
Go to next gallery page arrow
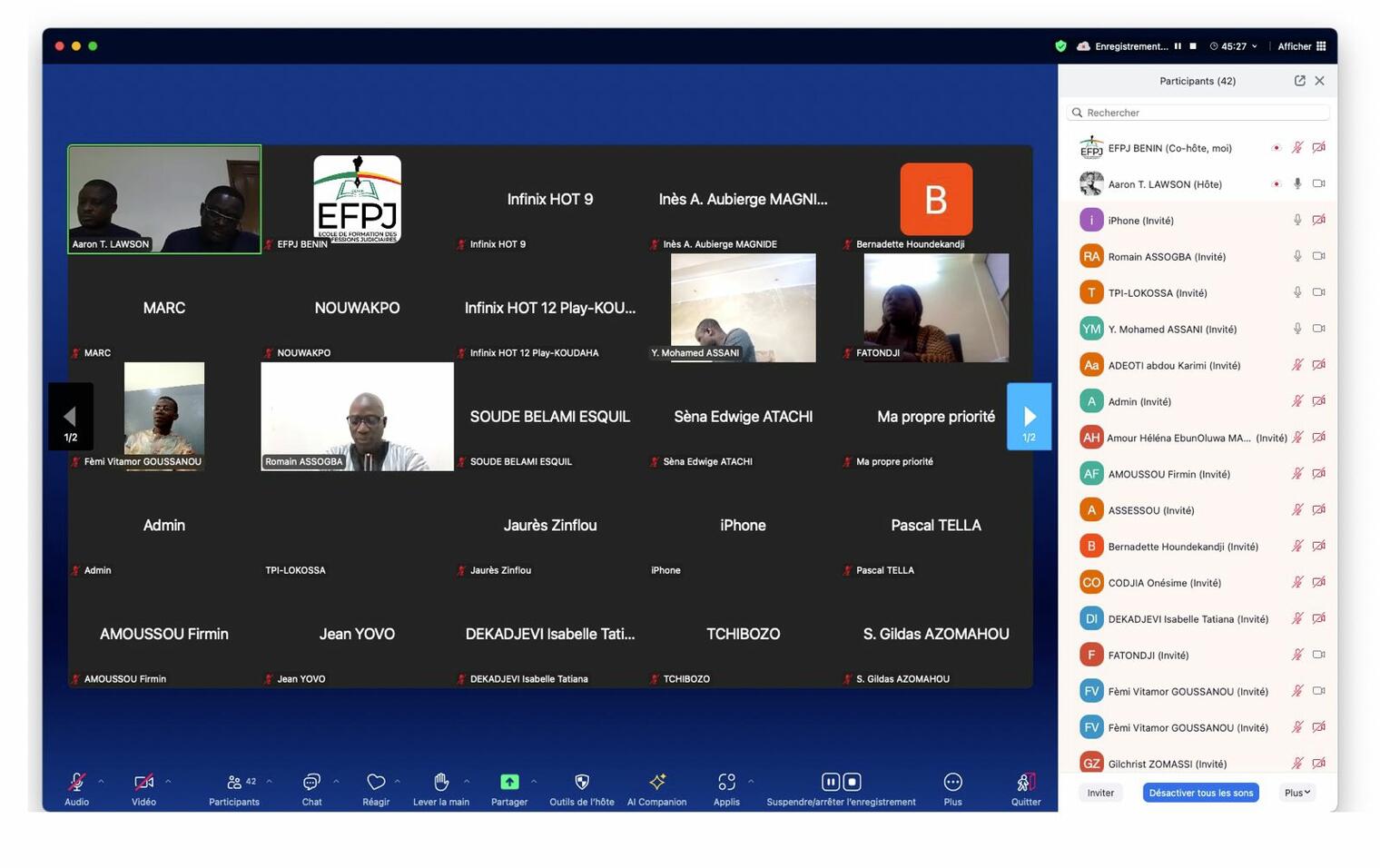pos(1029,417)
